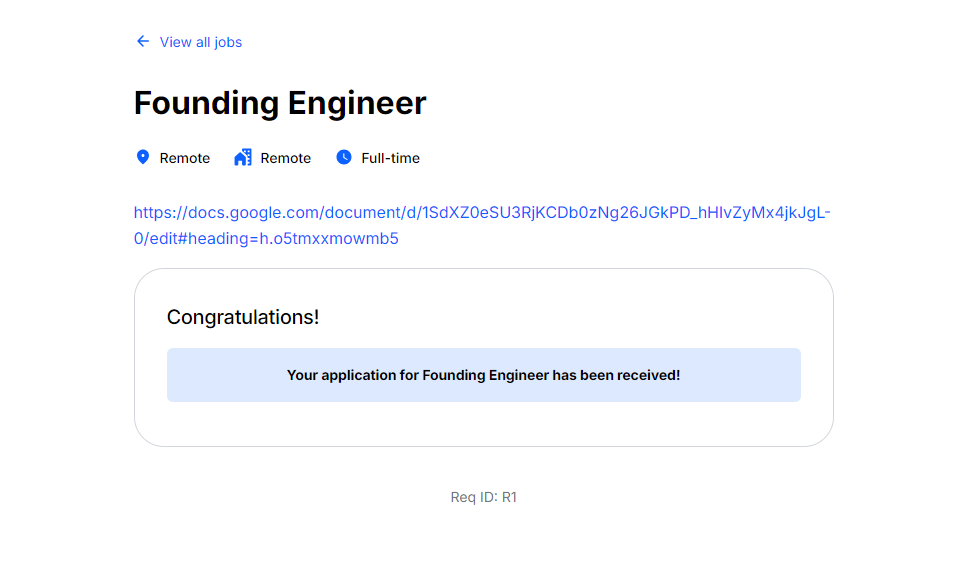
Task: Open the docs.google.com document link
Action: (x=482, y=213)
